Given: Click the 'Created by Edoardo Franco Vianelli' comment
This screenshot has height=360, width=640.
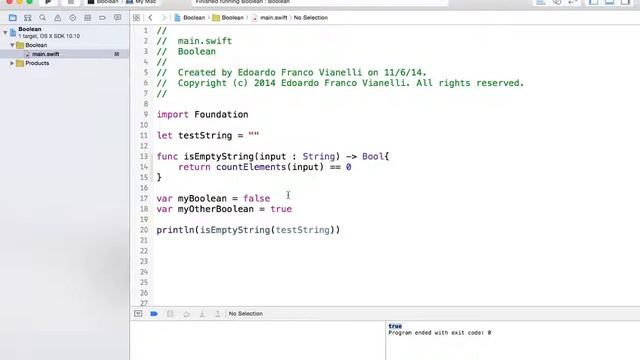Looking at the screenshot, I should 291,73.
